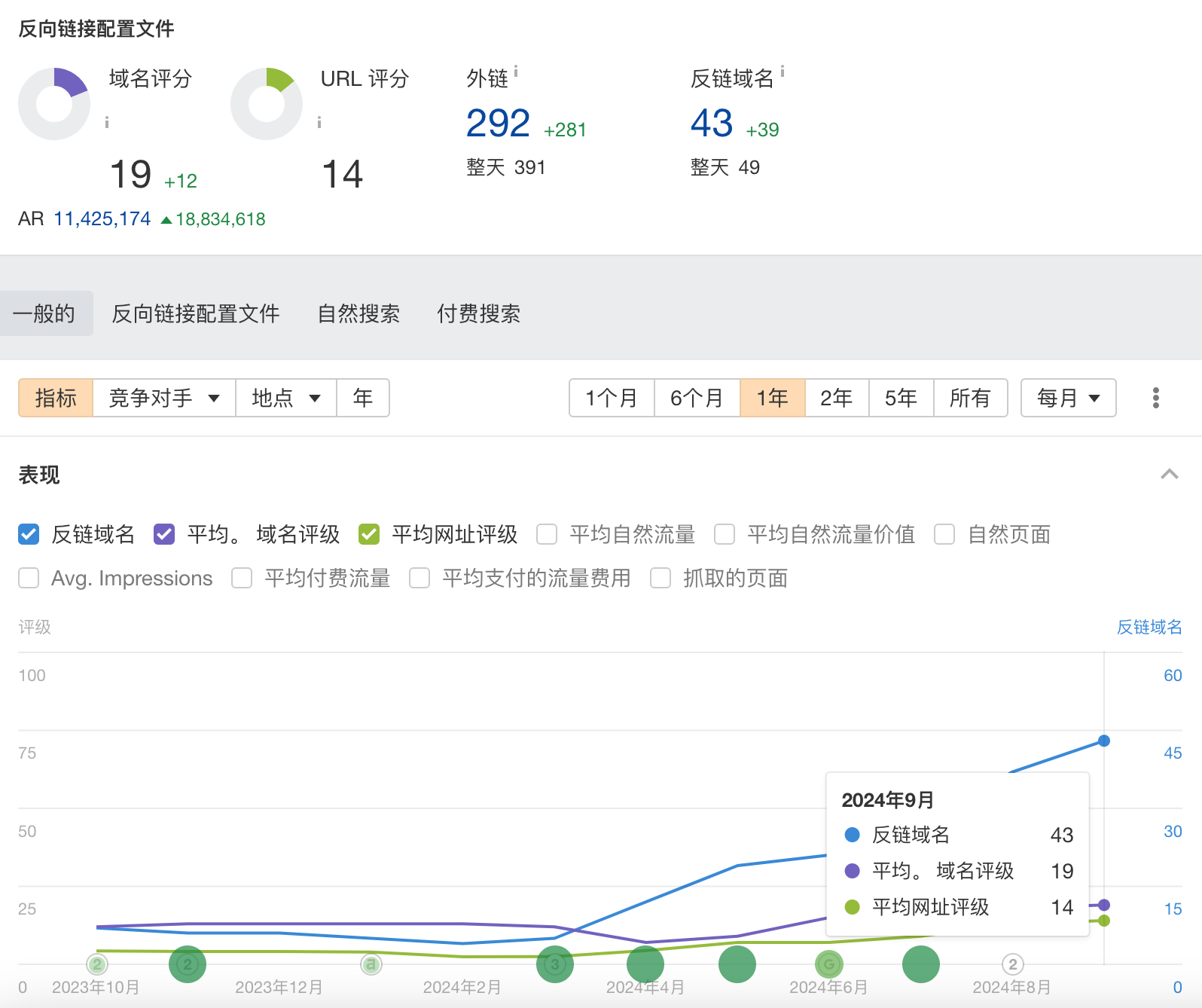Switch to the 反向链接配置文件 tab
1202x1008 pixels.
[196, 313]
